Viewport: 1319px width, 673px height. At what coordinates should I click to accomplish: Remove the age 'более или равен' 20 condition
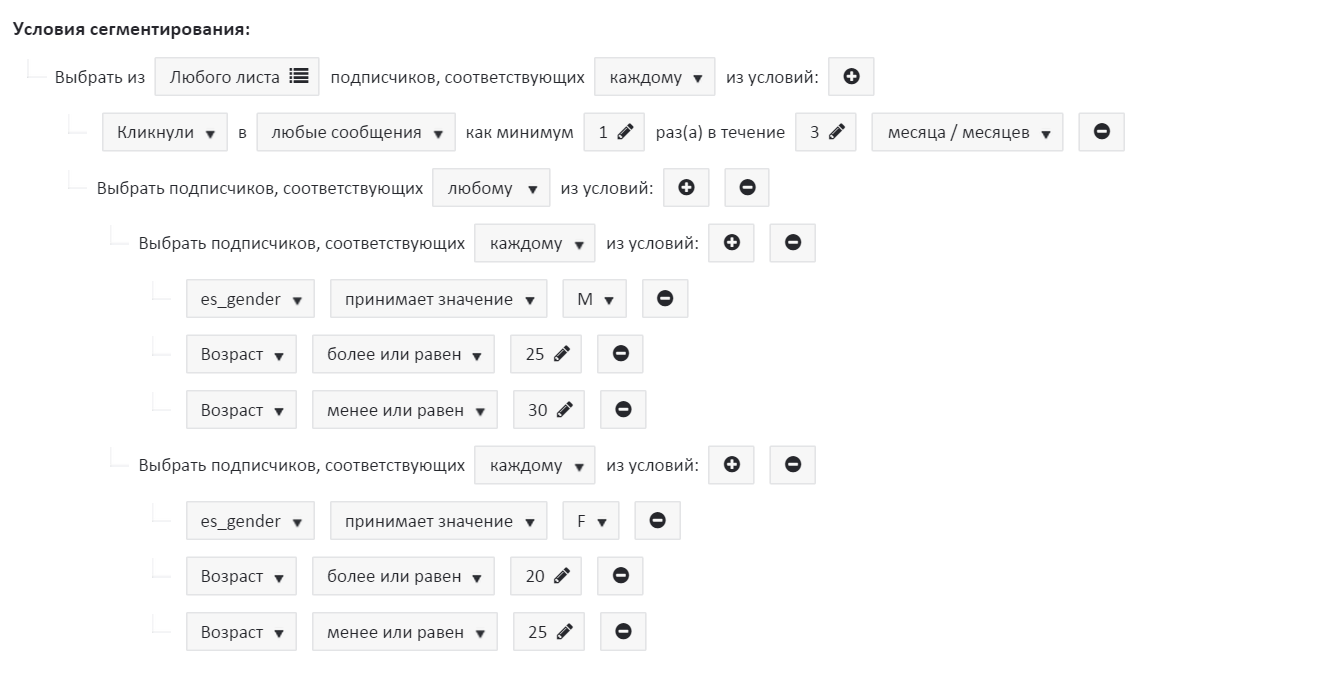click(620, 576)
